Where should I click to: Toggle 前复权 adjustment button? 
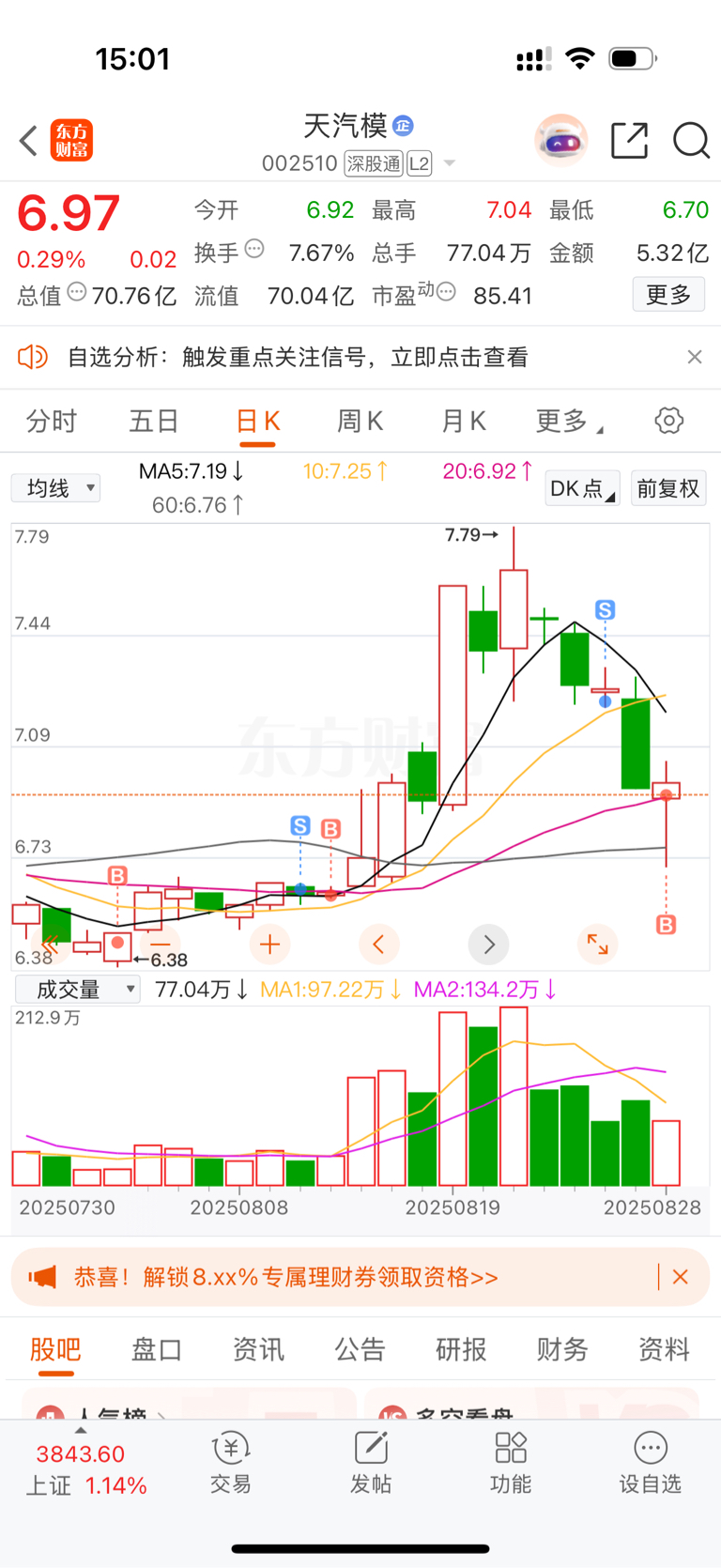click(x=668, y=488)
